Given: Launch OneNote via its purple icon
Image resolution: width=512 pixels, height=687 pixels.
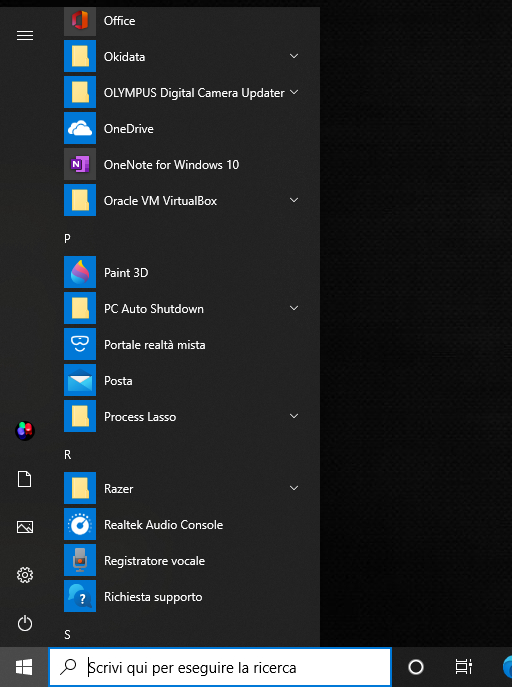Looking at the screenshot, I should click(80, 164).
